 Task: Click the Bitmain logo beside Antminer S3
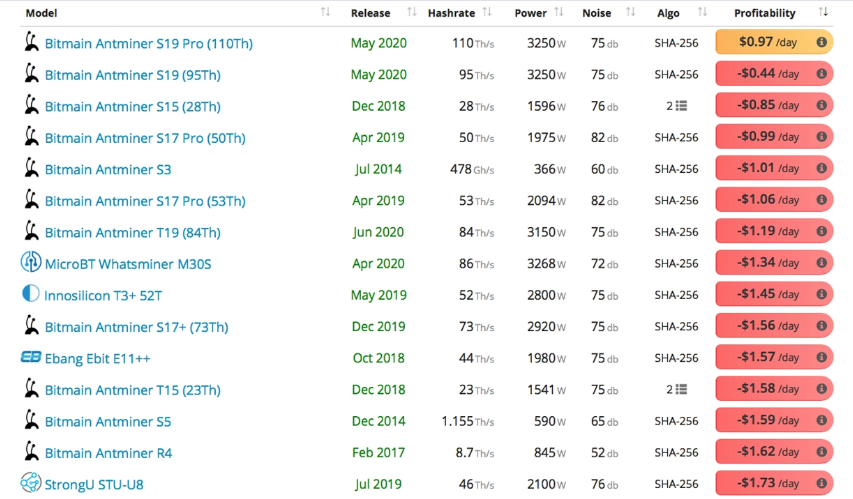31,169
